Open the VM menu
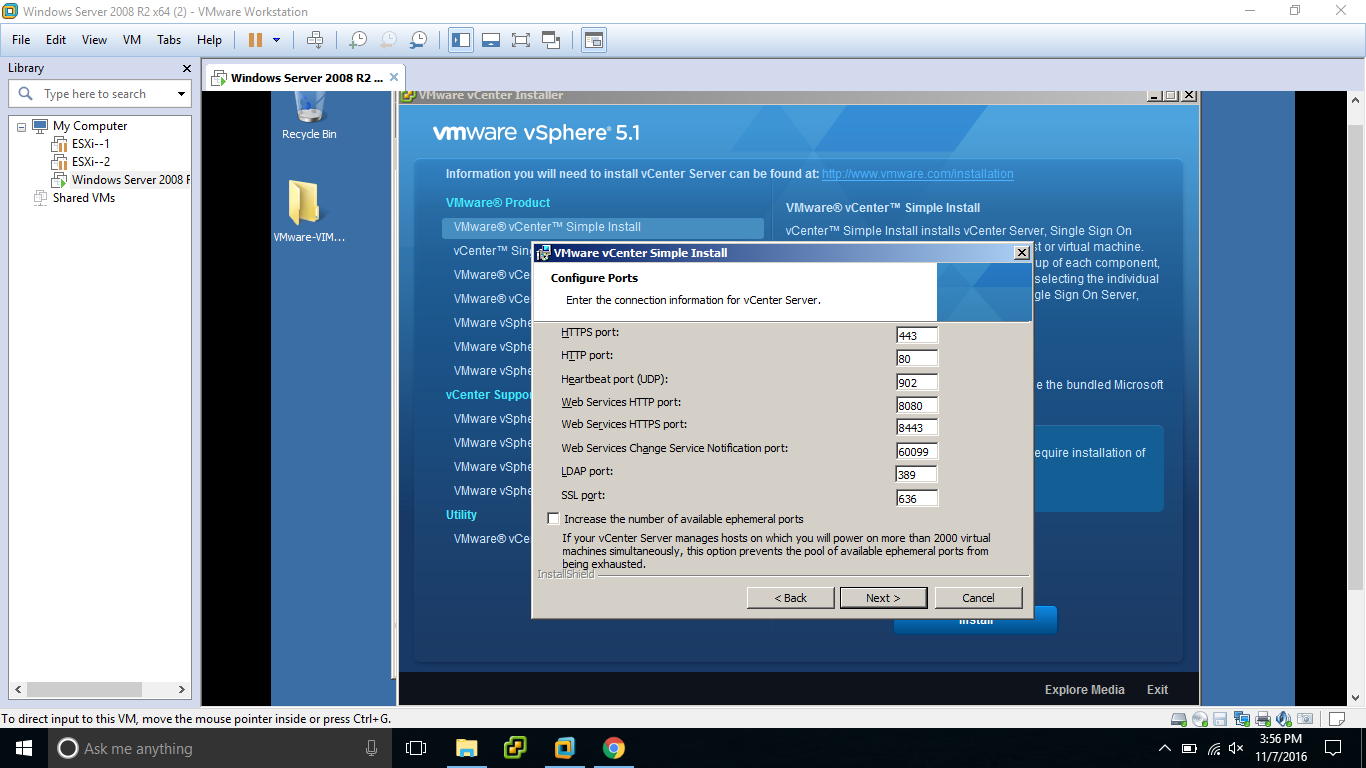Image resolution: width=1366 pixels, height=768 pixels. point(132,40)
